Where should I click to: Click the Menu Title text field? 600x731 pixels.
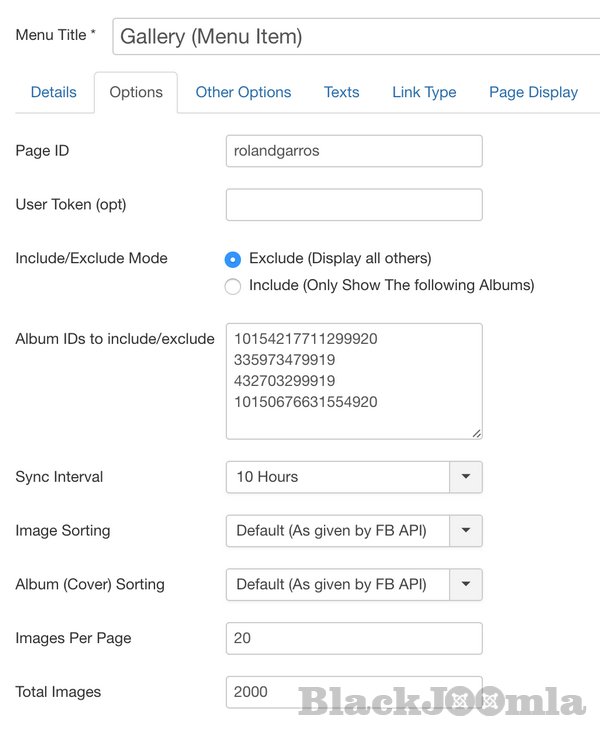(355, 37)
